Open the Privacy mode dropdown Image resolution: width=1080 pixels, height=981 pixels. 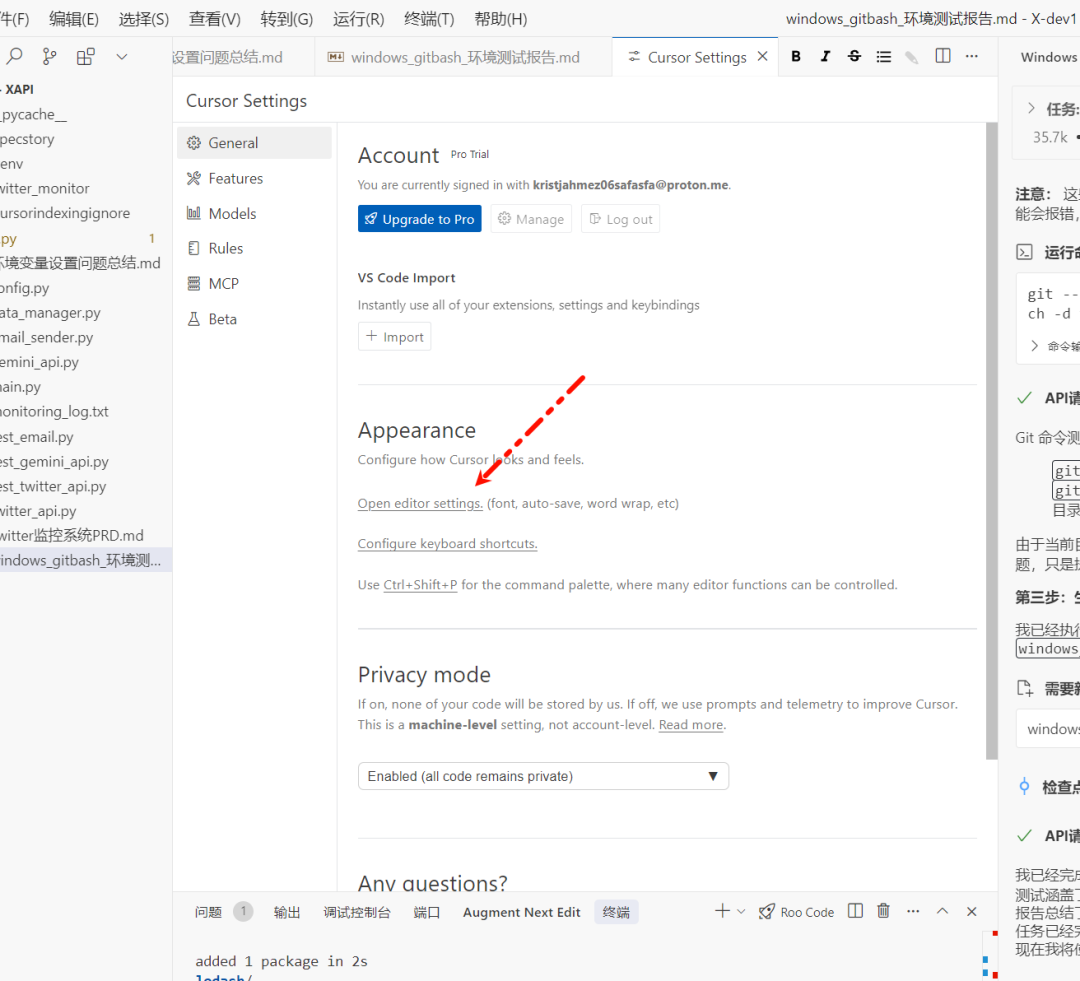pos(543,776)
